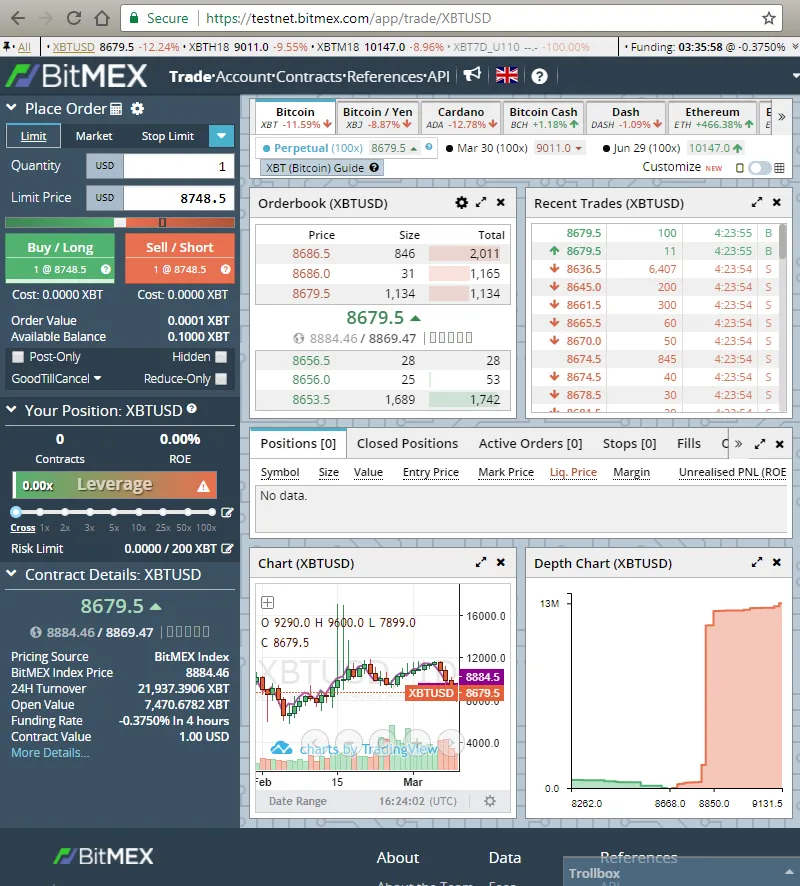
Task: Expand the Orderbook panel to fullscreen
Action: point(481,202)
